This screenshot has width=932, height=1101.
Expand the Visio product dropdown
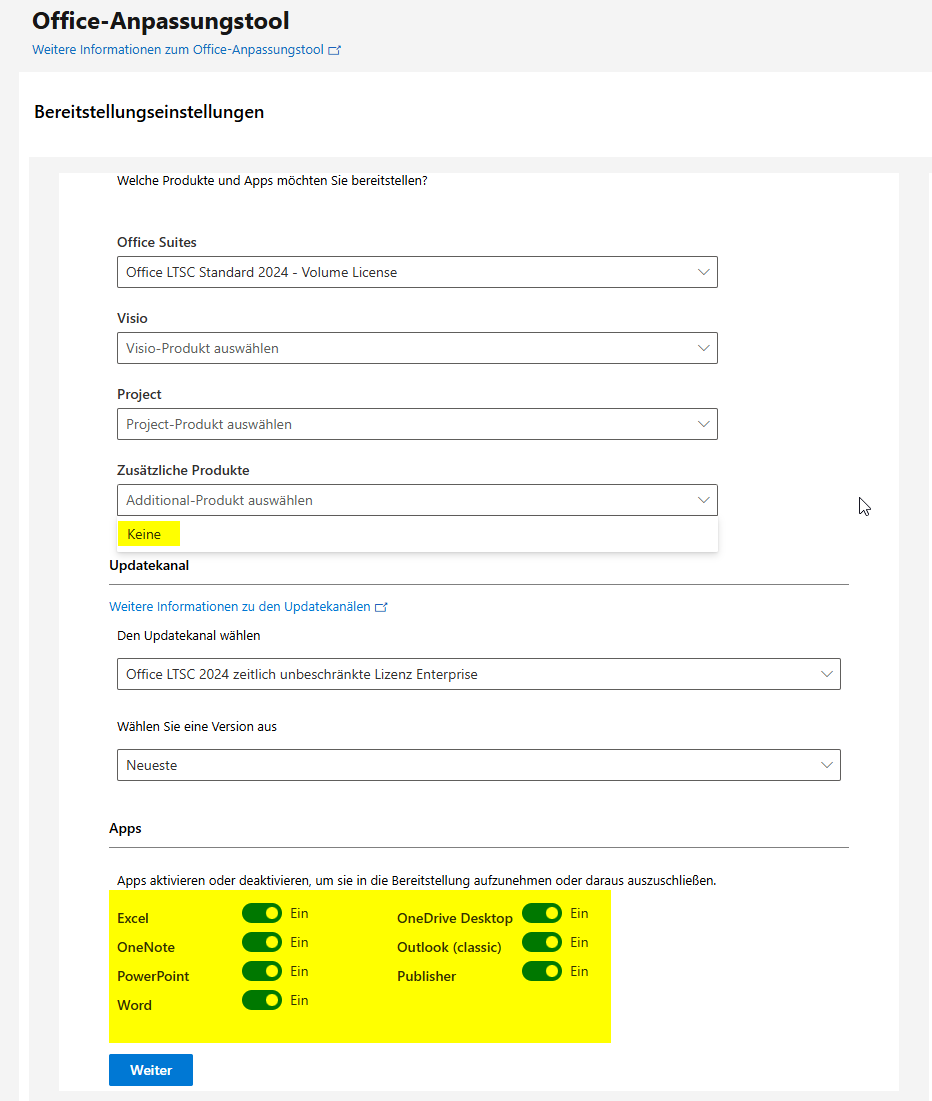pyautogui.click(x=417, y=348)
